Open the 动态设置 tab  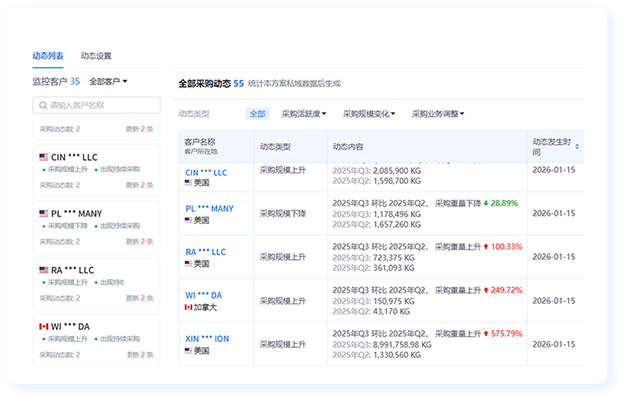pos(96,56)
